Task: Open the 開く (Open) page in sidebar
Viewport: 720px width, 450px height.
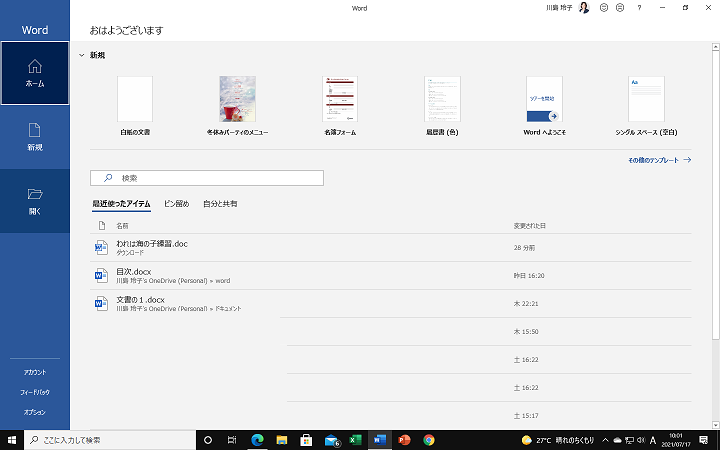Action: [x=35, y=201]
